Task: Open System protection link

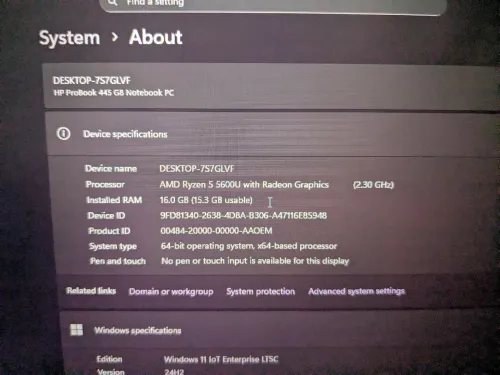Action: click(x=261, y=291)
